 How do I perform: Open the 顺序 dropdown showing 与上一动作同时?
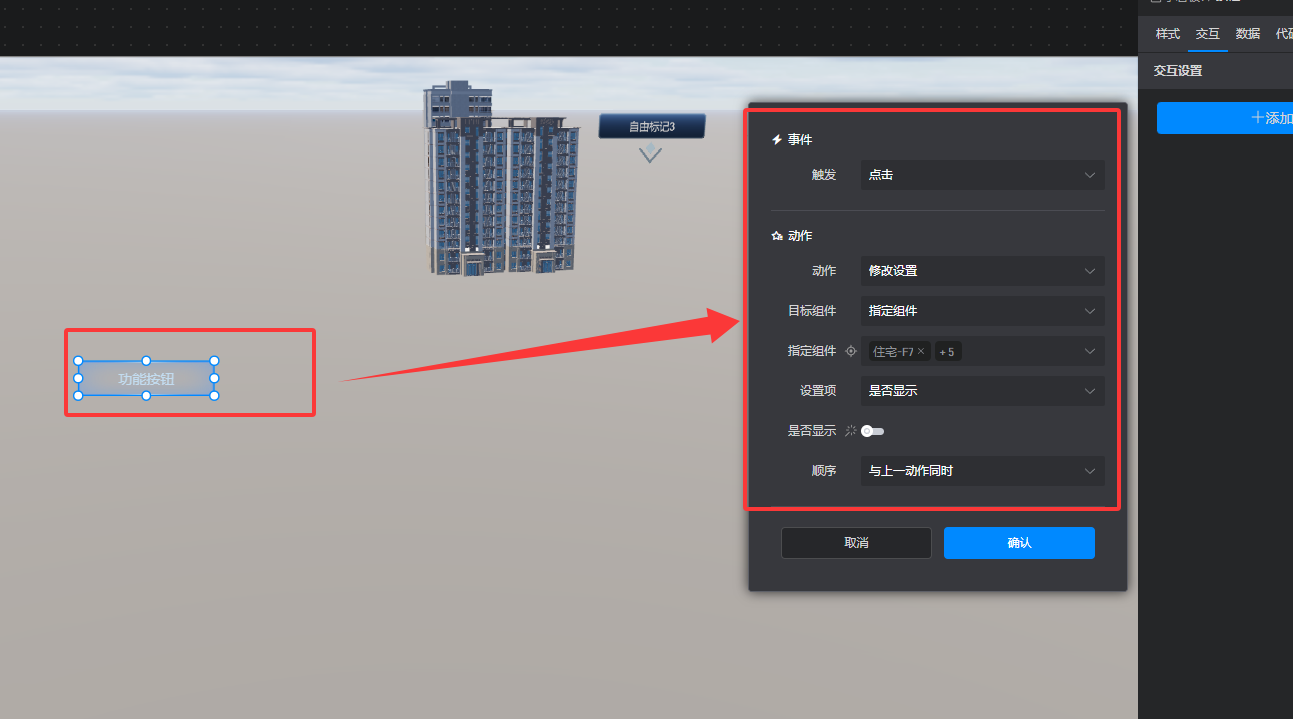[983, 471]
